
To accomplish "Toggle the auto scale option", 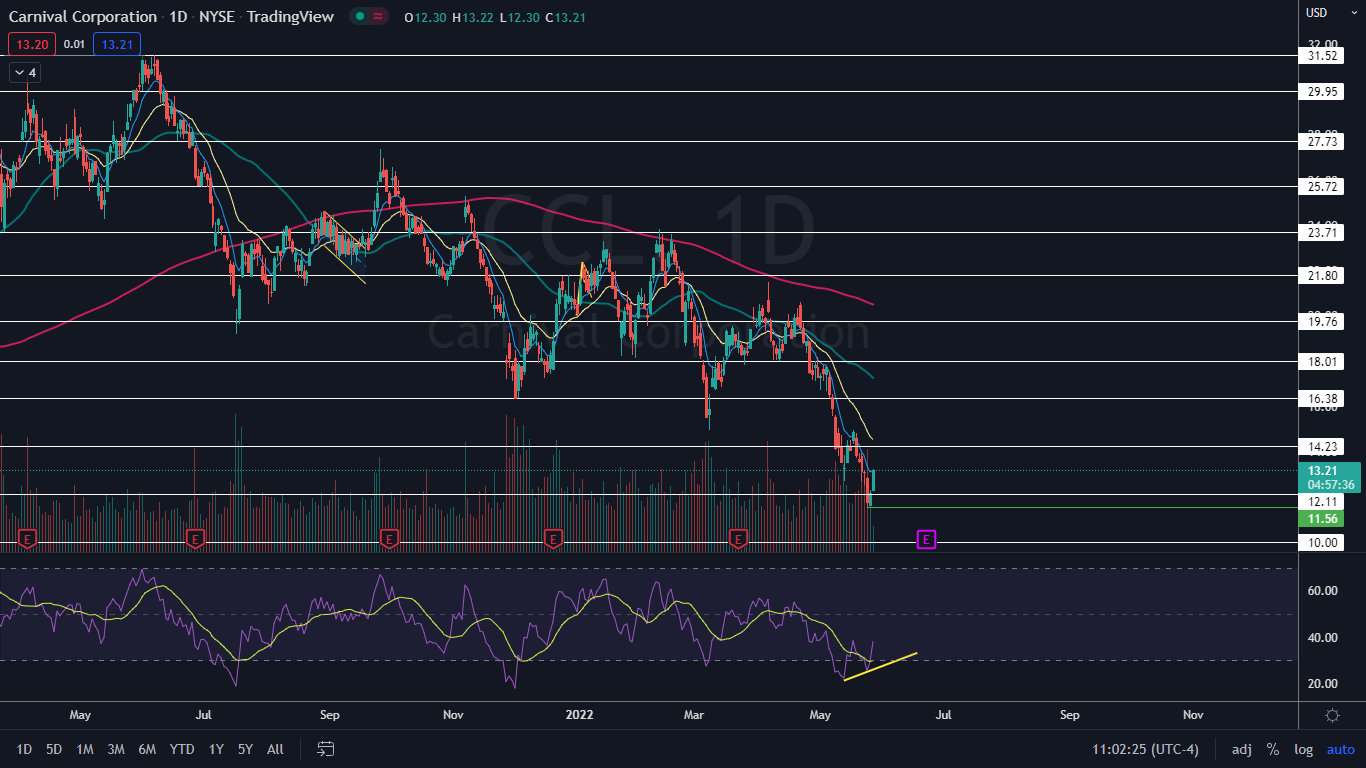I will (1340, 749).
